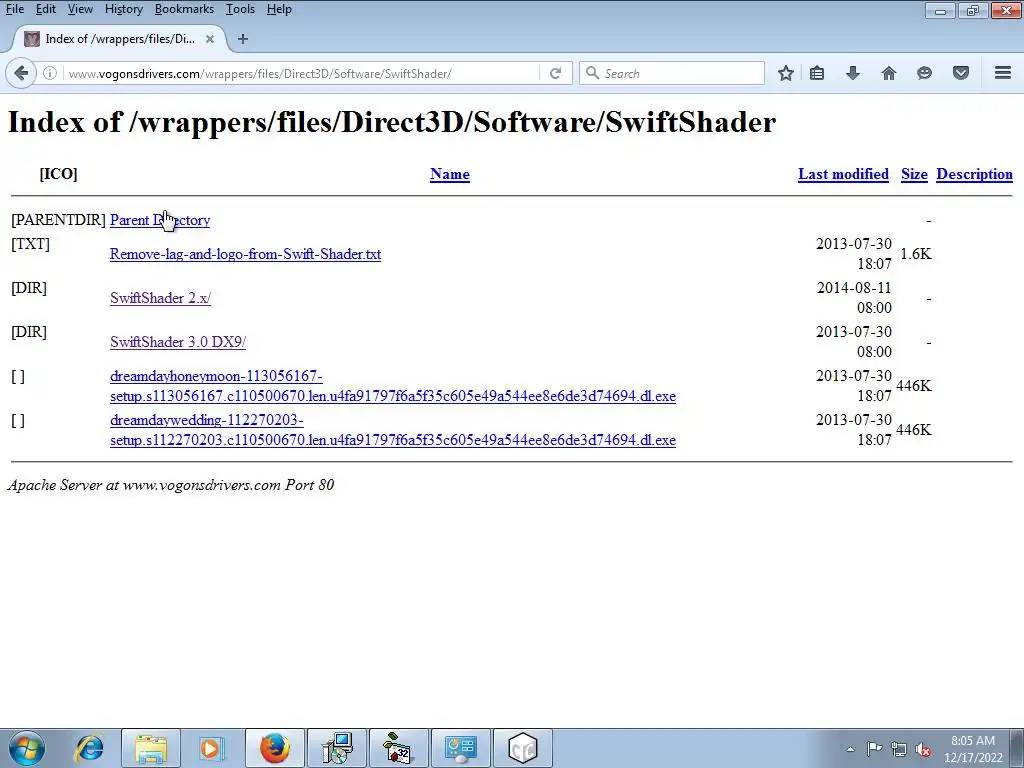The width and height of the screenshot is (1024, 768).
Task: Open the Action Center flag icon
Action: 874,749
